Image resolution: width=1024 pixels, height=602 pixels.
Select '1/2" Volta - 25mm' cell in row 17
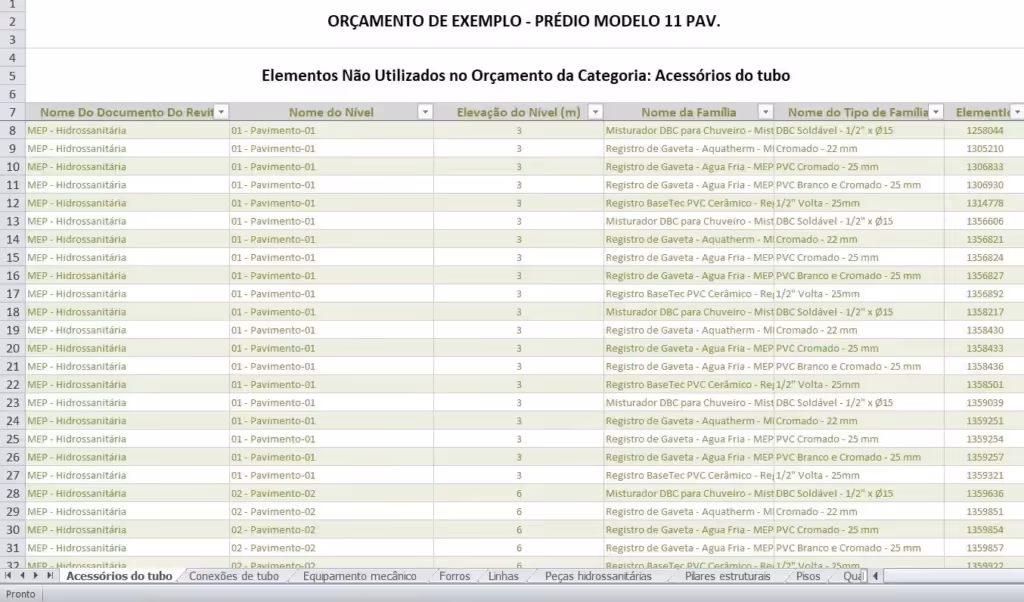click(859, 294)
